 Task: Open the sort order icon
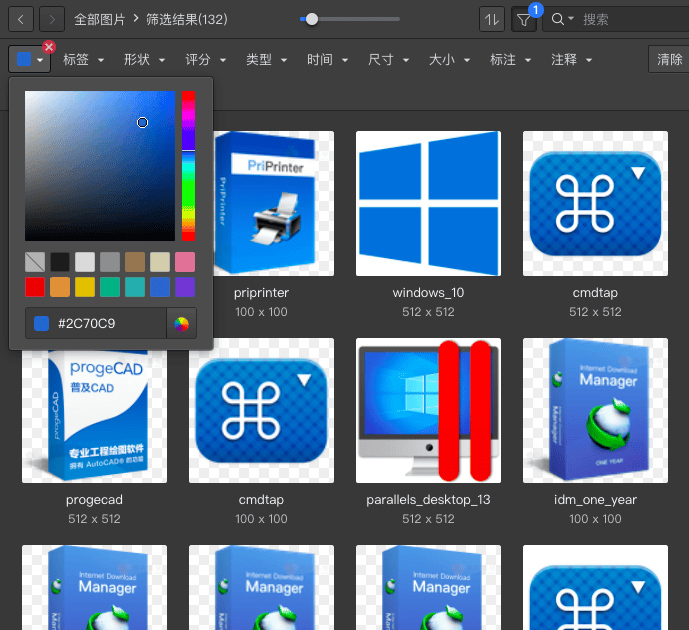492,19
